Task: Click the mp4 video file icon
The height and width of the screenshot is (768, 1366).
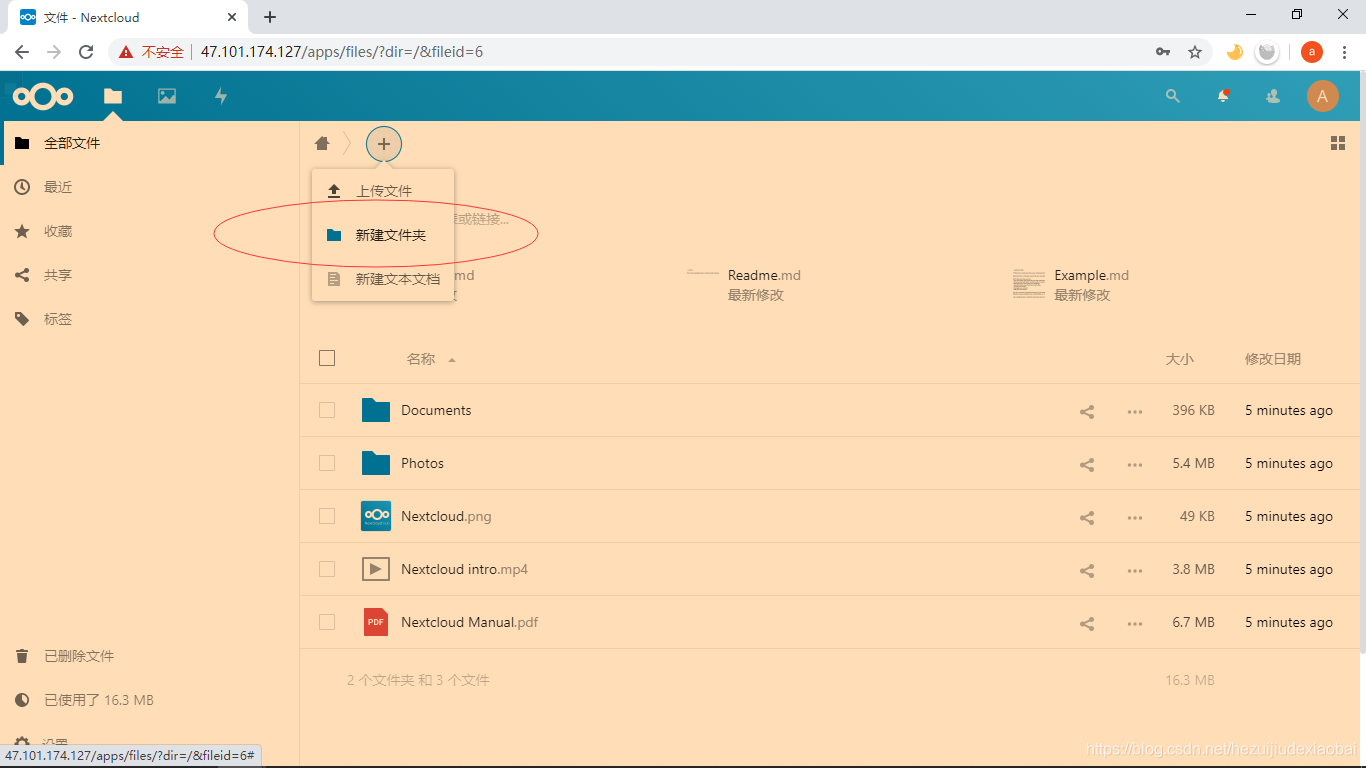Action: coord(376,569)
